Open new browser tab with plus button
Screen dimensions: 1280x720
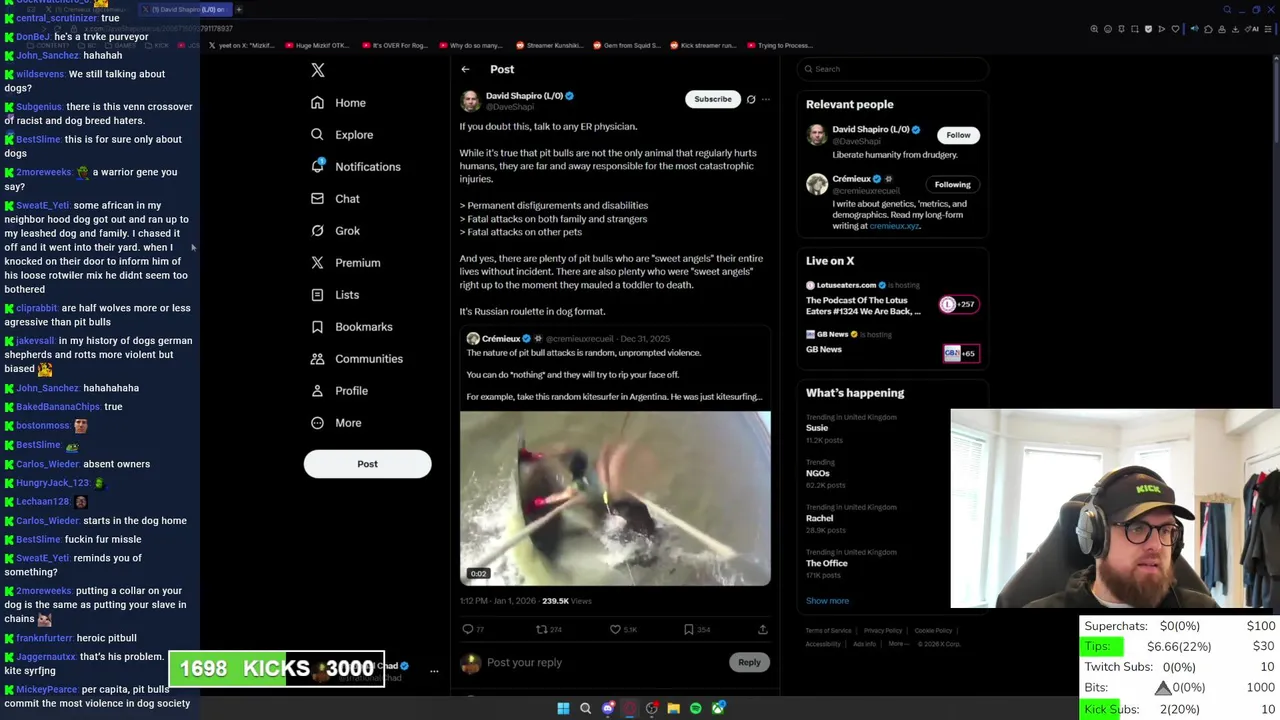coord(239,10)
